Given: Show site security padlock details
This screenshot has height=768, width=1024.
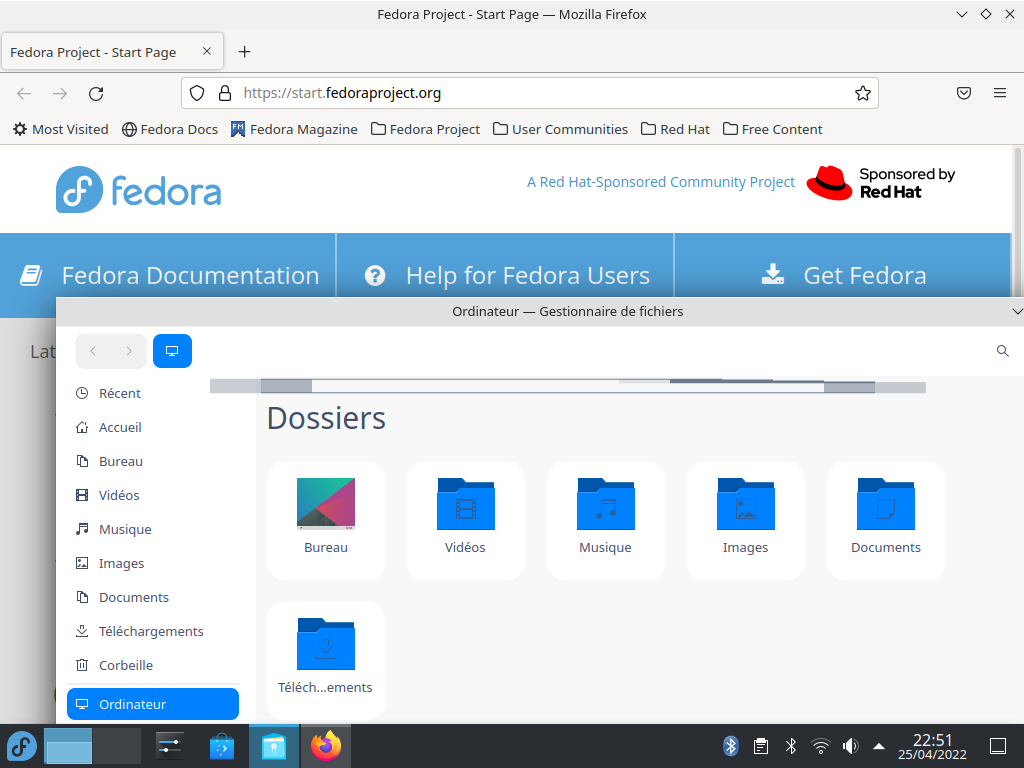Looking at the screenshot, I should (225, 93).
